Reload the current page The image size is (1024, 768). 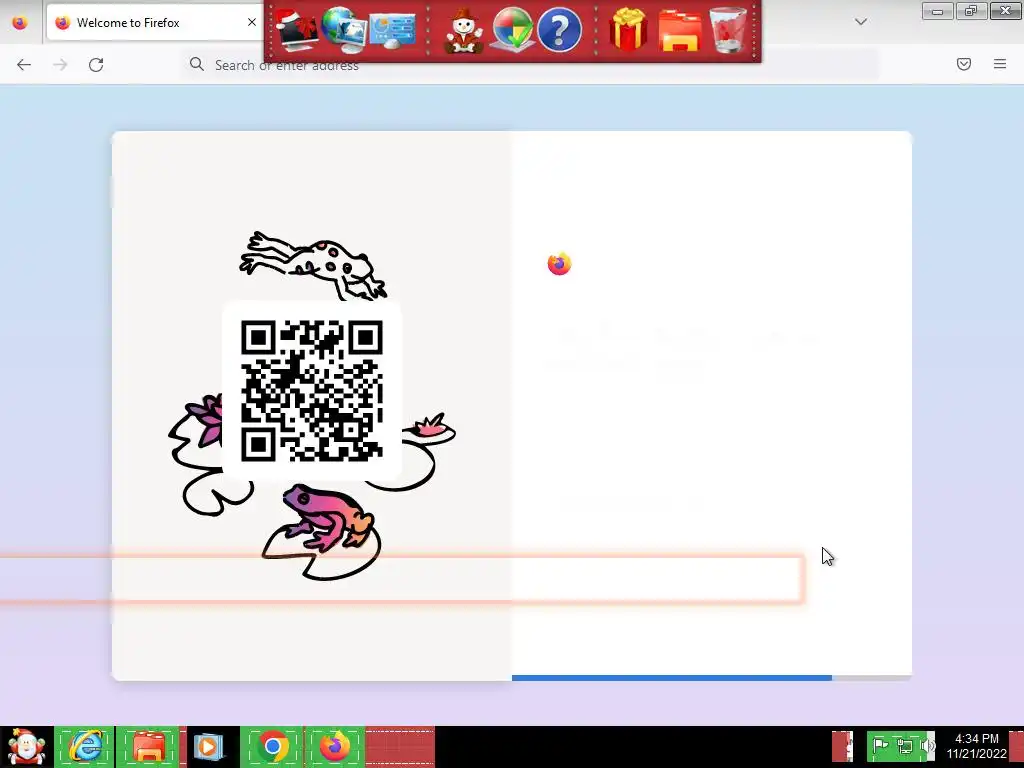pyautogui.click(x=96, y=65)
